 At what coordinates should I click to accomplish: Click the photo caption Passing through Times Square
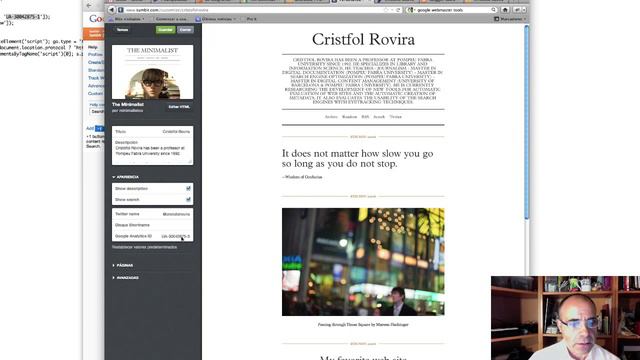tap(363, 324)
